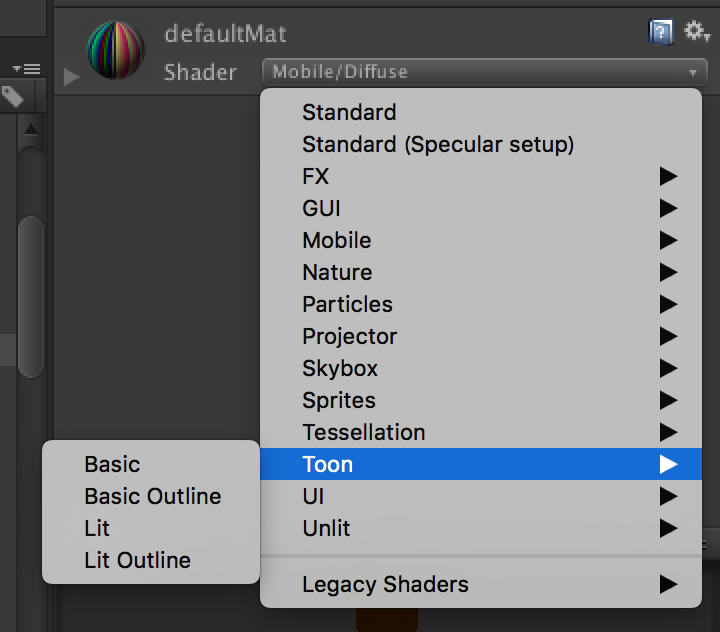This screenshot has width=720, height=632.
Task: Click the label tag icon
Action: (13, 96)
